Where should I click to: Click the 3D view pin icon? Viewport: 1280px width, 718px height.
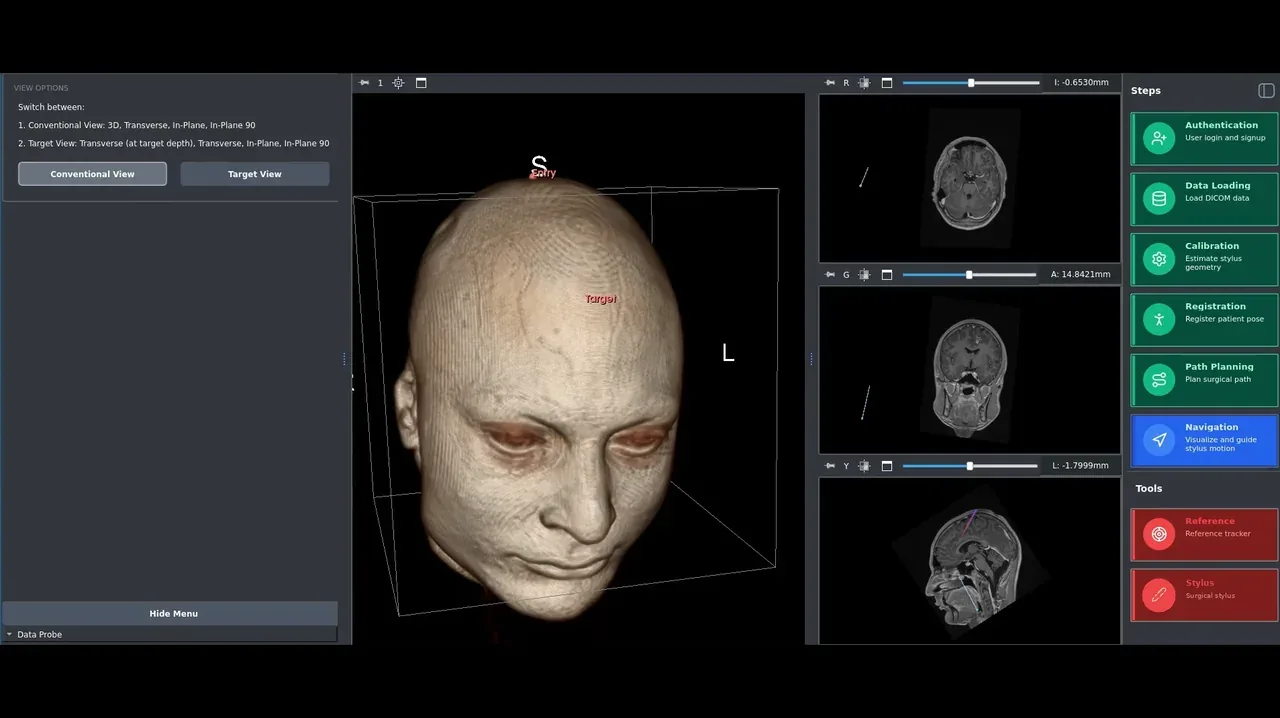pos(364,83)
